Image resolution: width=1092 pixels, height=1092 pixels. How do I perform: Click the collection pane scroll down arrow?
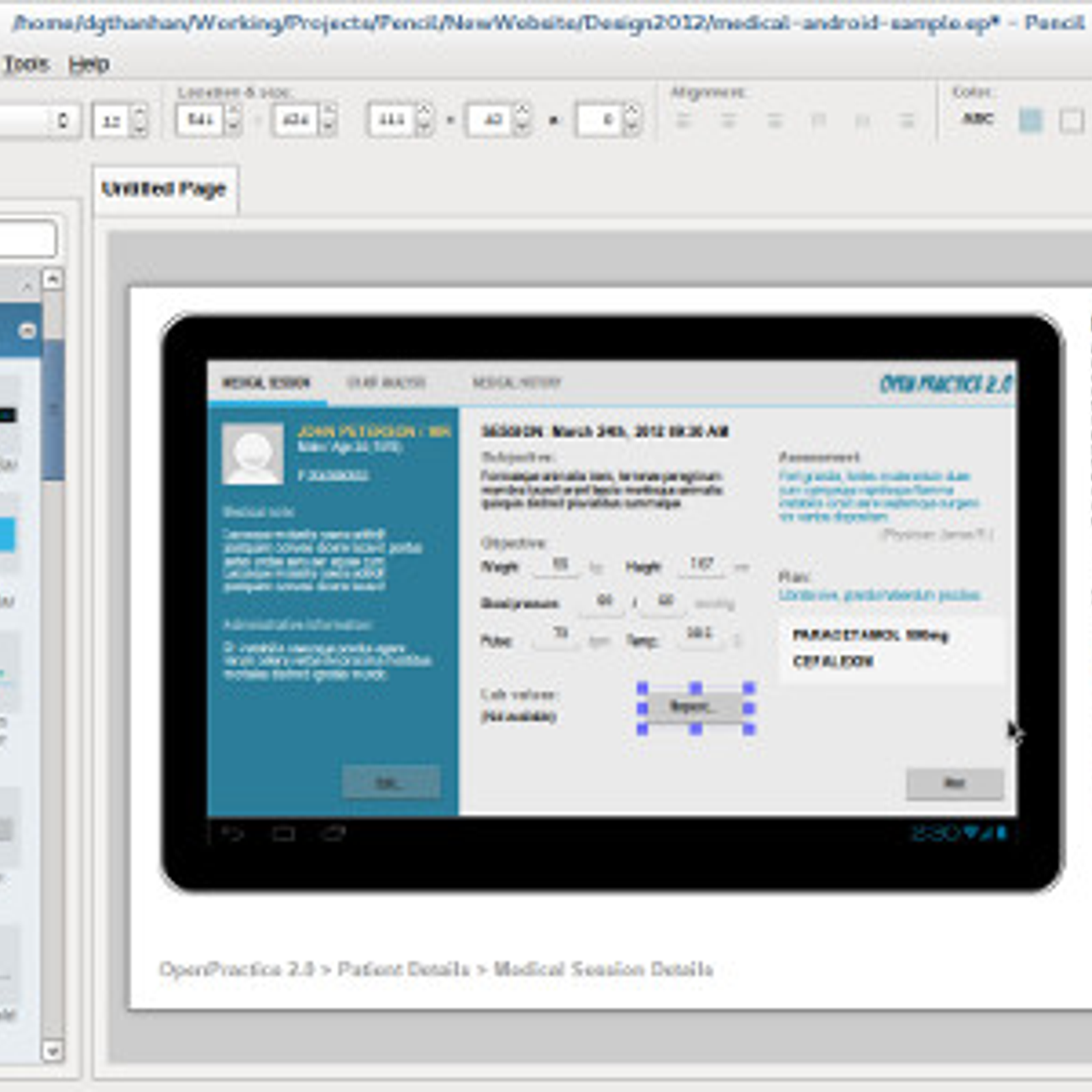click(x=53, y=1050)
